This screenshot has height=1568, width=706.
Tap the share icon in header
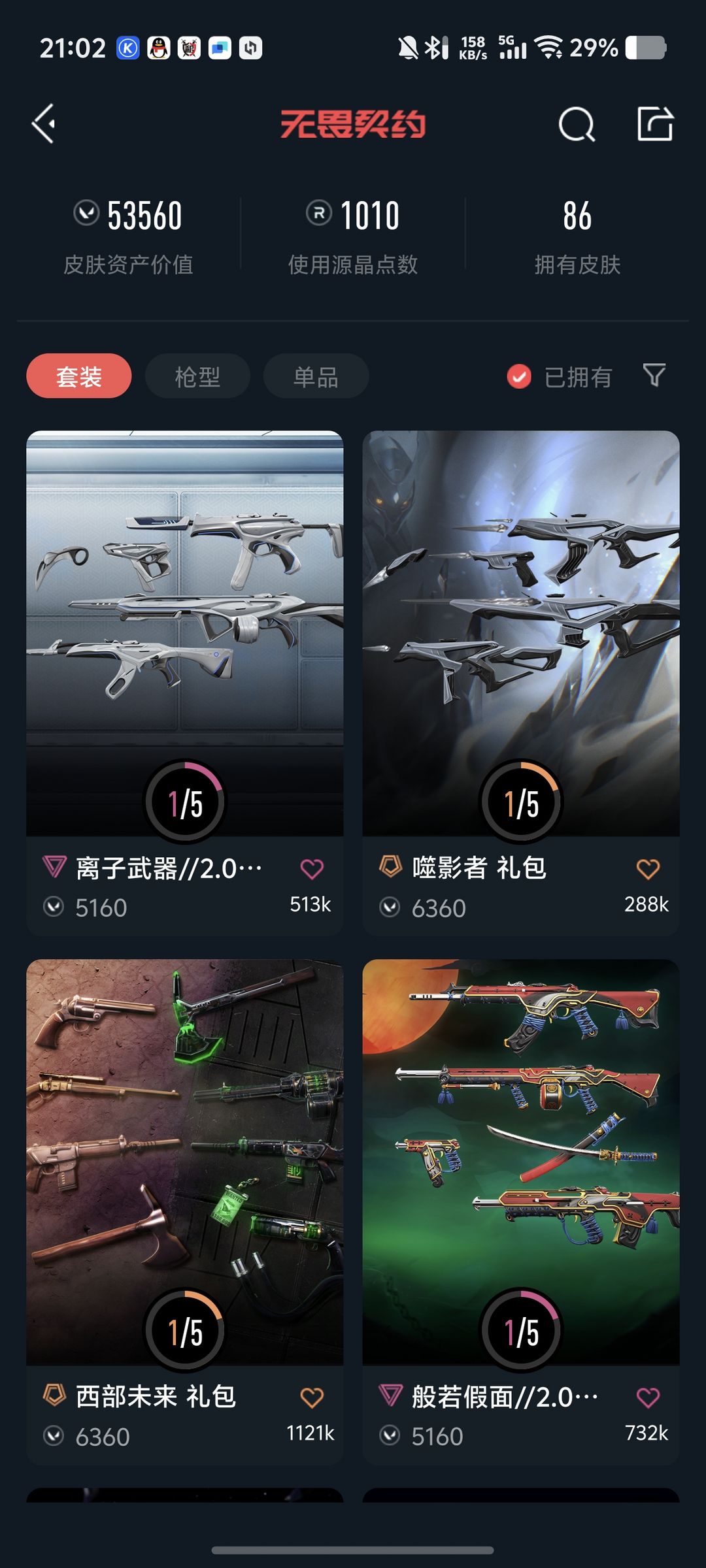[655, 123]
